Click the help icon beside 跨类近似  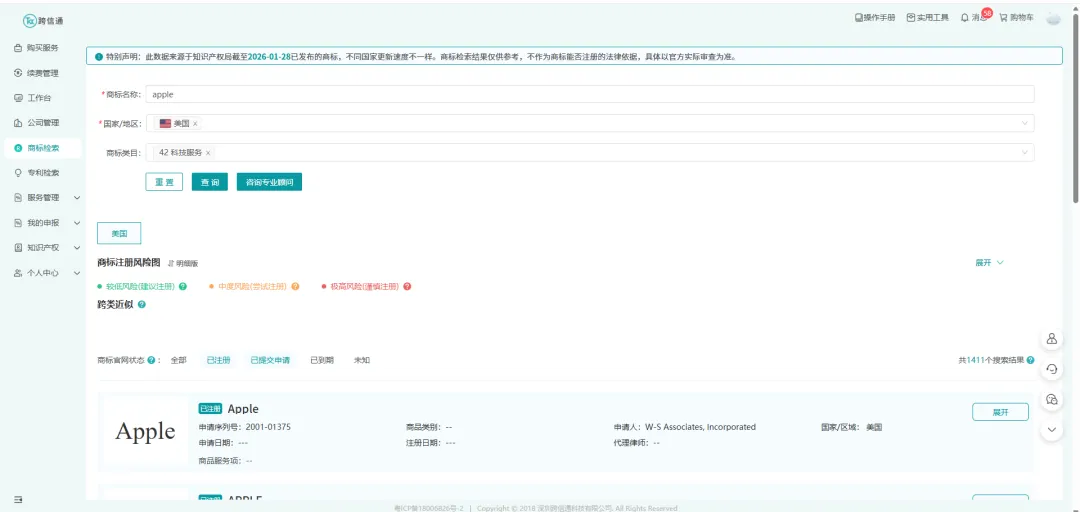[142, 304]
